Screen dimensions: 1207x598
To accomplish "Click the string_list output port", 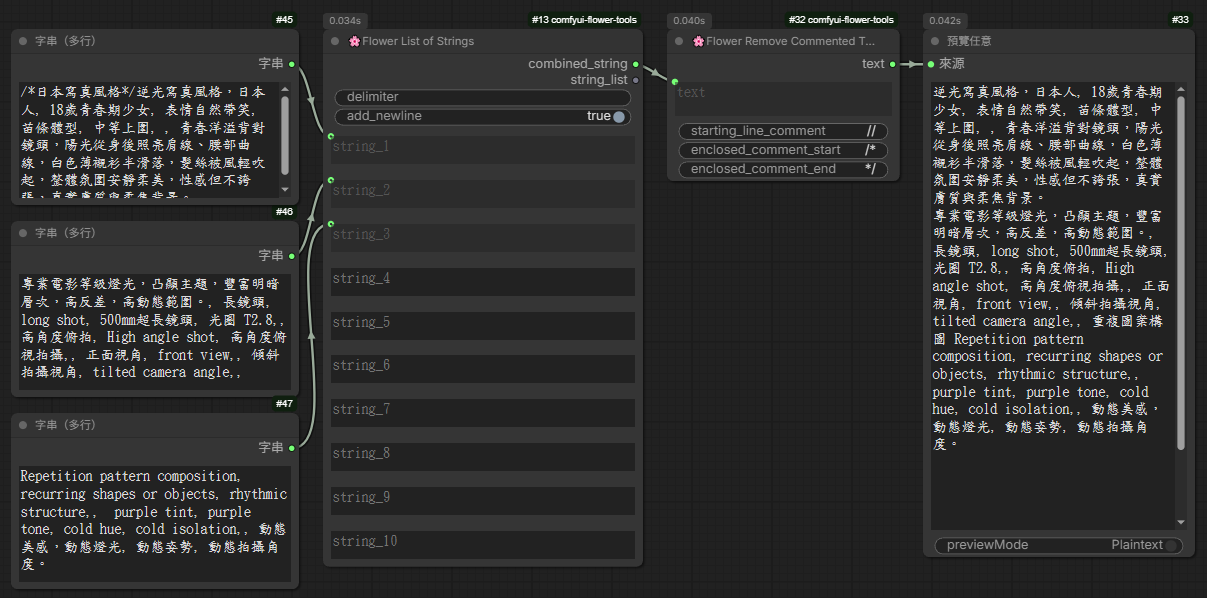I will [x=635, y=80].
